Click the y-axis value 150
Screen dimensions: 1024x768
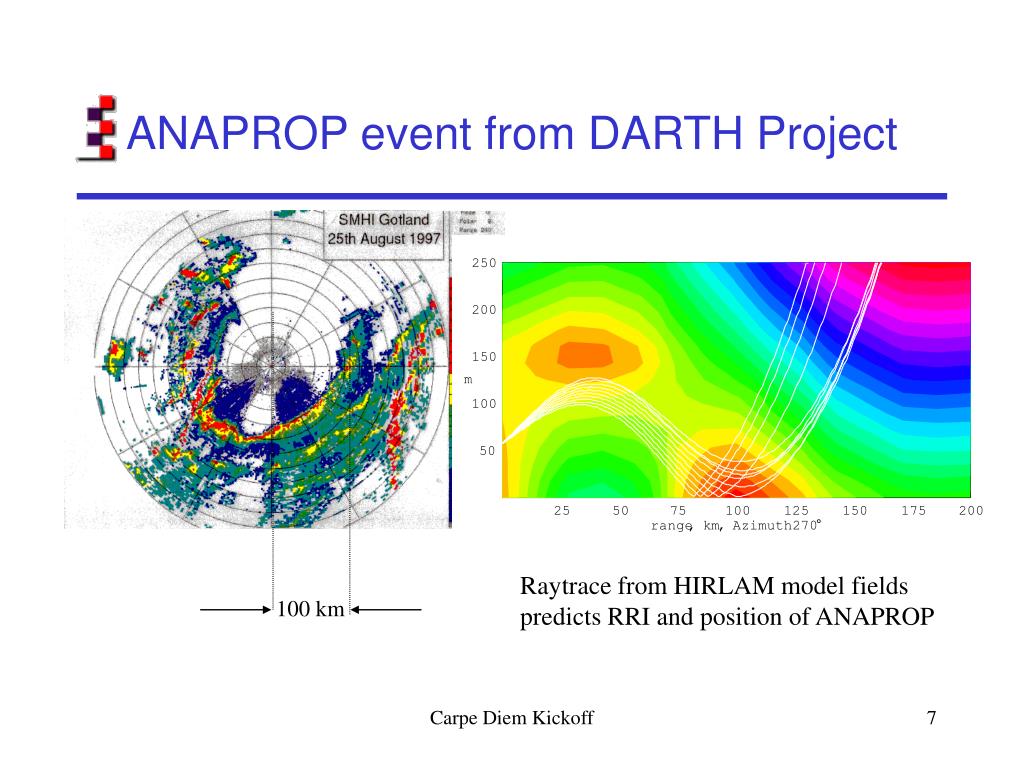click(485, 357)
